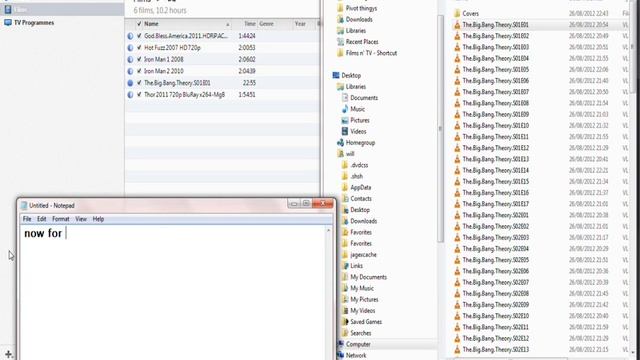The height and width of the screenshot is (360, 640).
Task: Click the status icon beside Thor 2011 720p
Action: point(130,95)
